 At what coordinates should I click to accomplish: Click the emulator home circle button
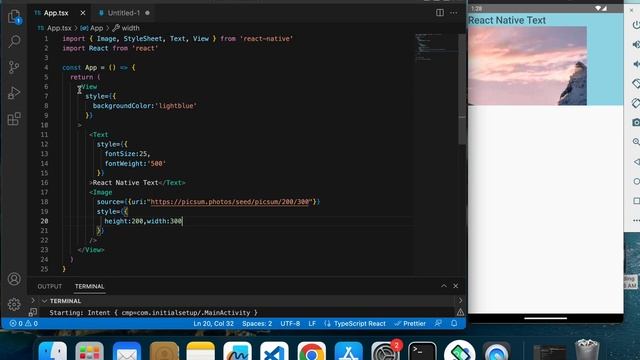(636, 181)
